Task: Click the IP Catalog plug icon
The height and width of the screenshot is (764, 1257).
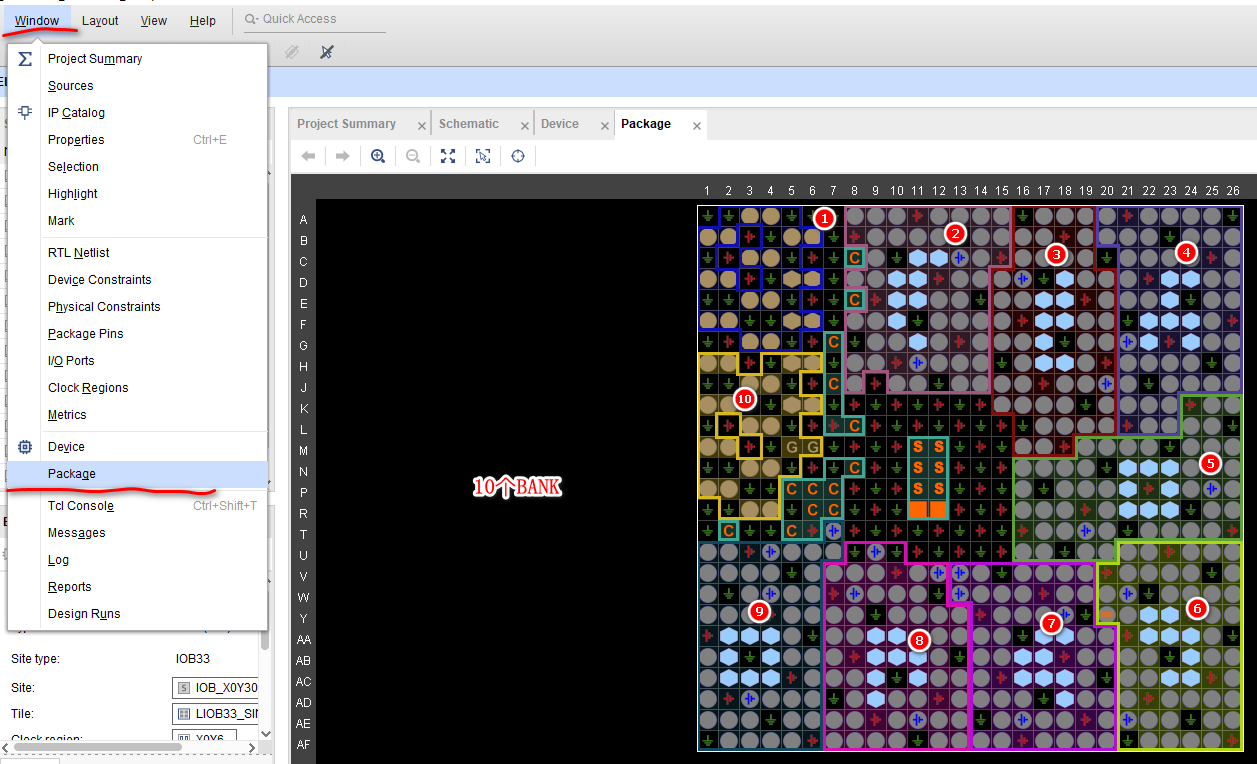Action: coord(25,112)
